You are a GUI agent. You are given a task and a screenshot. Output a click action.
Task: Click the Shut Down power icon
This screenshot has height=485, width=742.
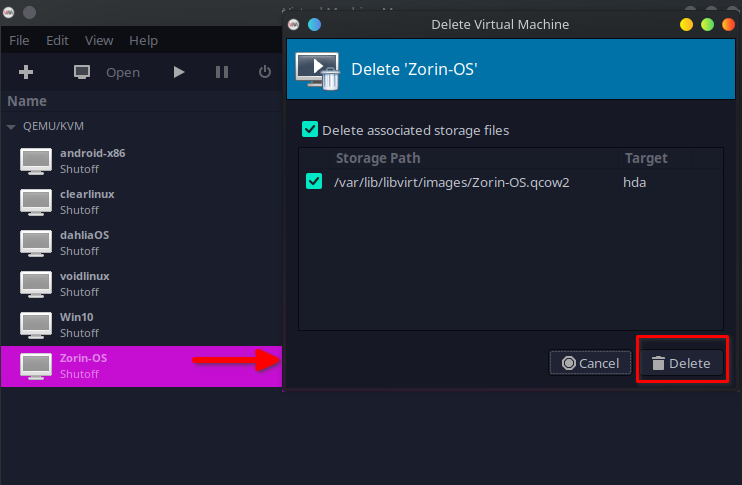(265, 72)
